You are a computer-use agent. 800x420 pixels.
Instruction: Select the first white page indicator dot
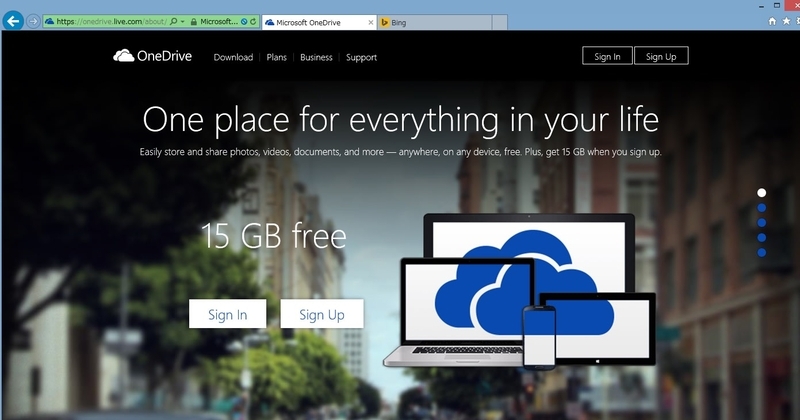[x=762, y=192]
